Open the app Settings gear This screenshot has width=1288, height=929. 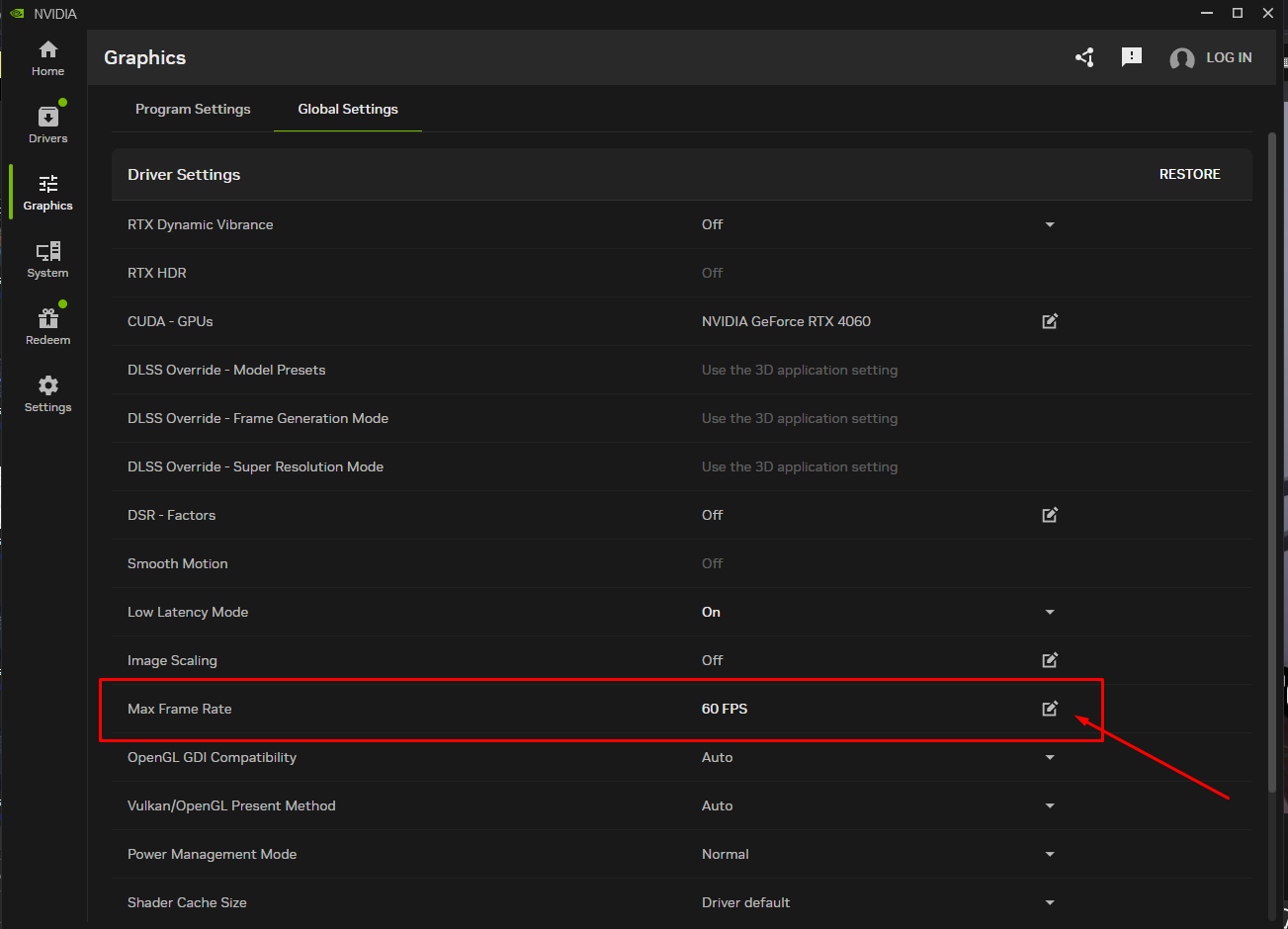(x=47, y=393)
